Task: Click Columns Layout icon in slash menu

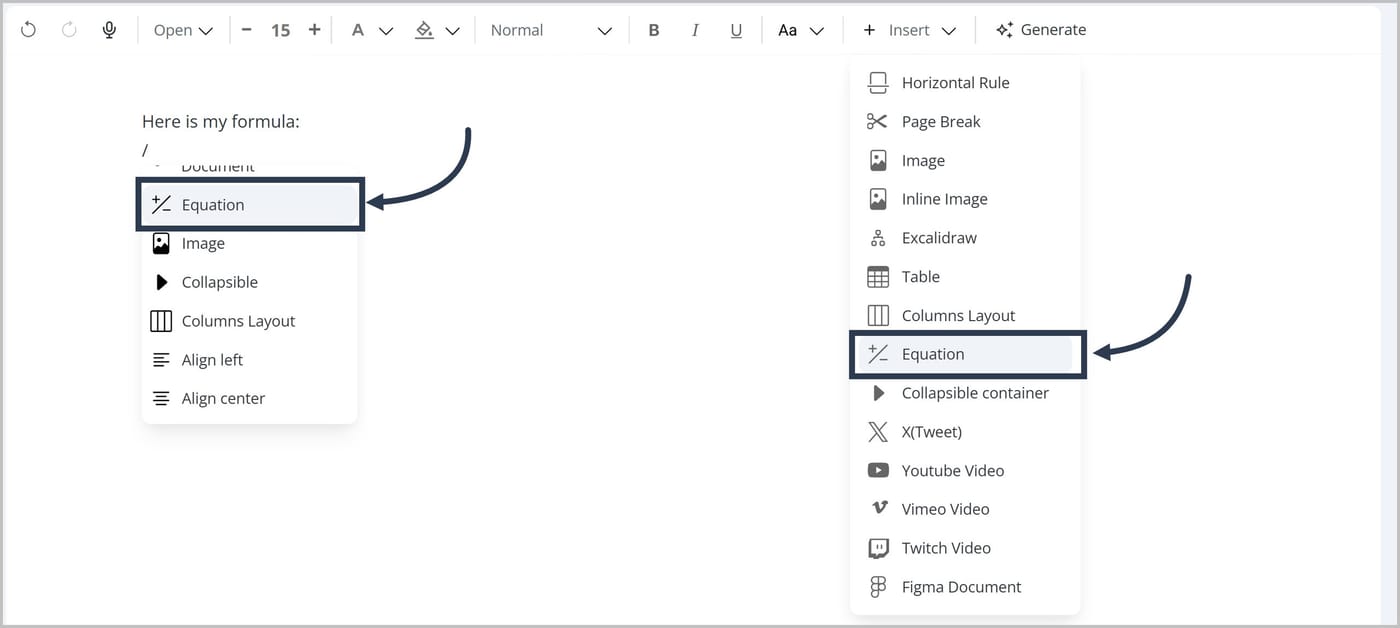Action: click(x=161, y=321)
